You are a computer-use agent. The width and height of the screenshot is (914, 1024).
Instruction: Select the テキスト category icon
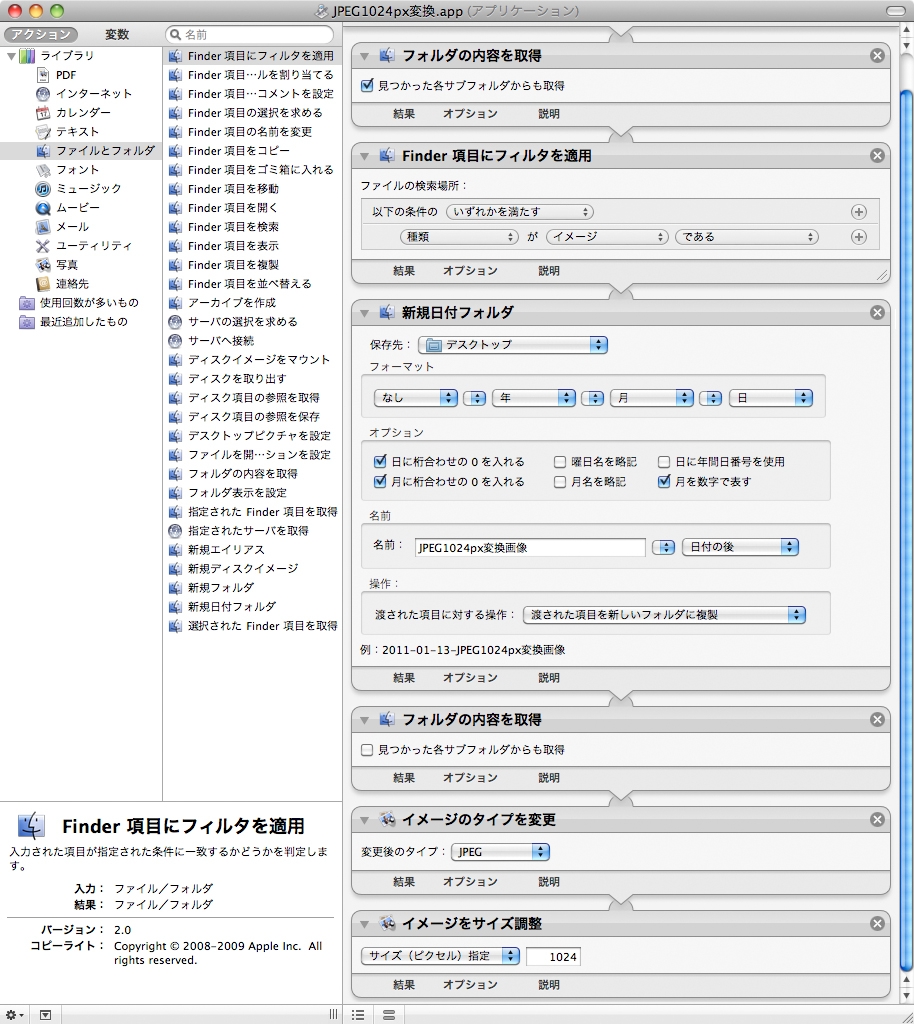coord(43,132)
